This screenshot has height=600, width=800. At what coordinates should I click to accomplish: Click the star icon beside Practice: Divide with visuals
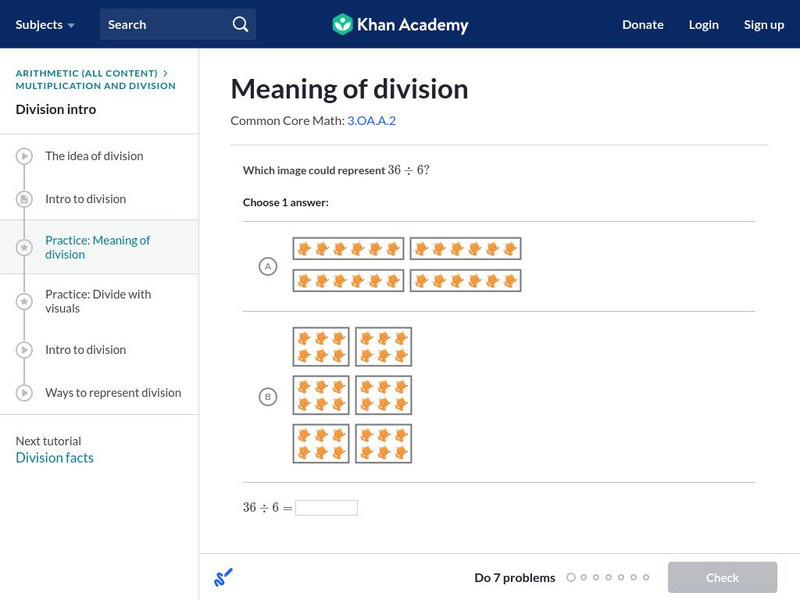click(x=25, y=301)
